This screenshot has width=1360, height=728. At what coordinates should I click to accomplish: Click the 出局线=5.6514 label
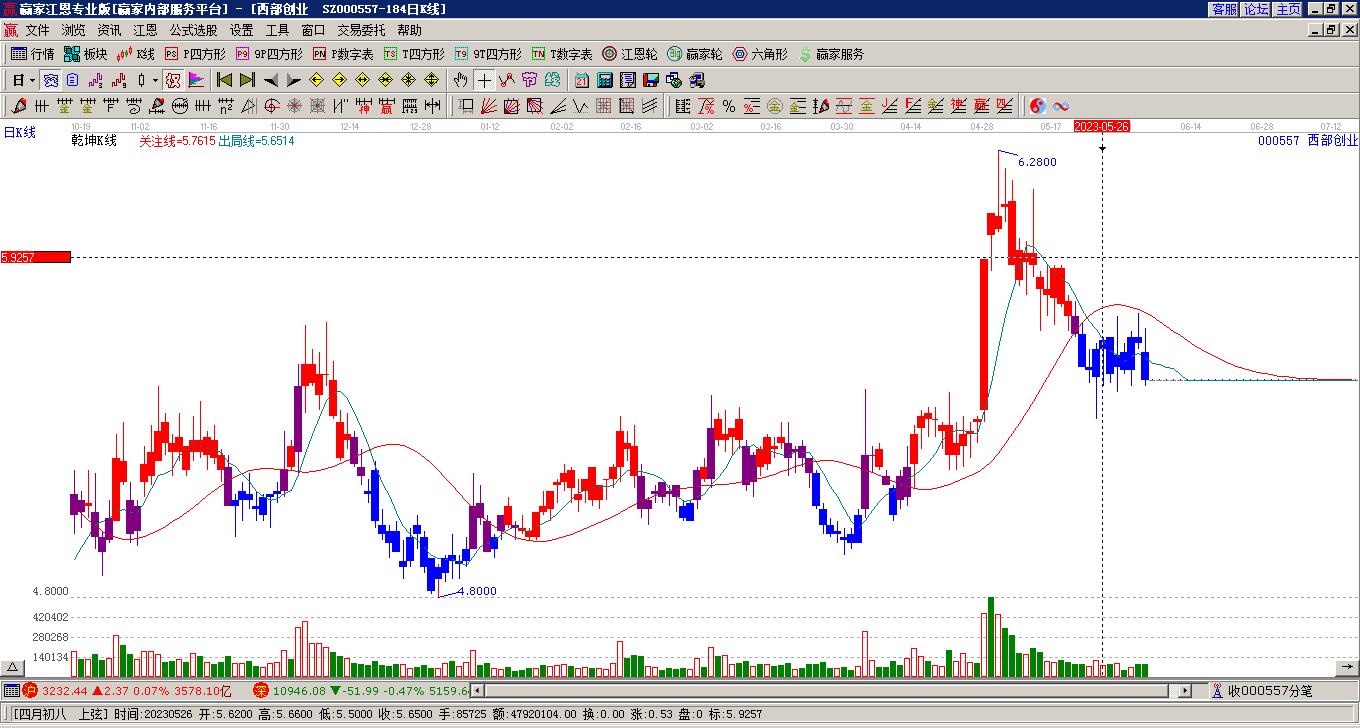click(x=256, y=141)
